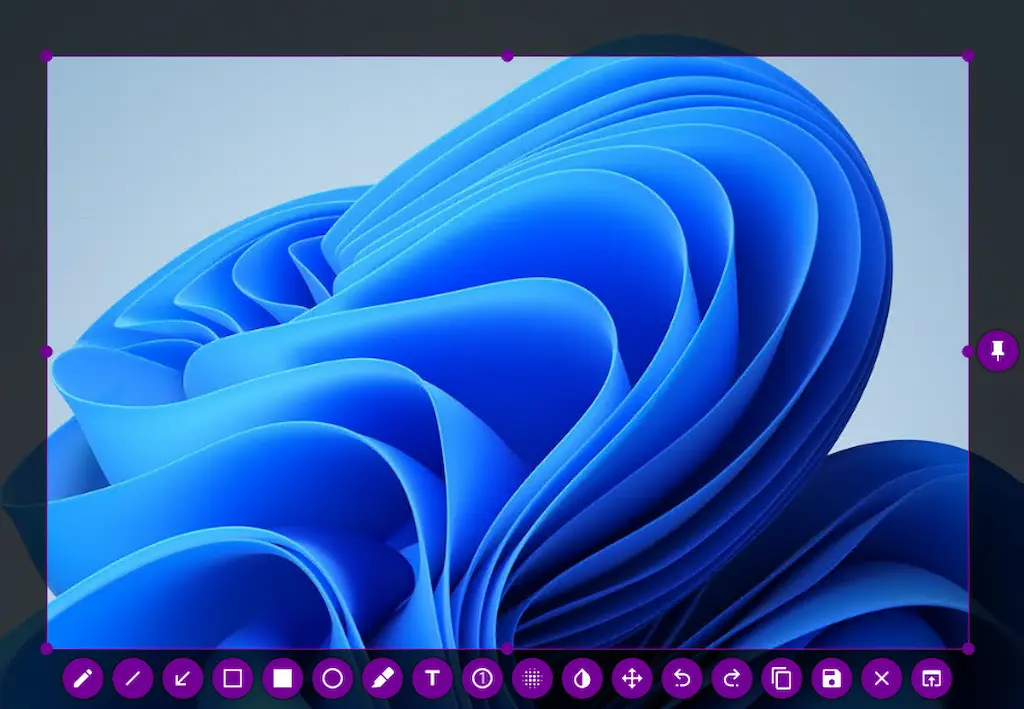
Task: Click the left-middle selection handle
Action: [46, 352]
